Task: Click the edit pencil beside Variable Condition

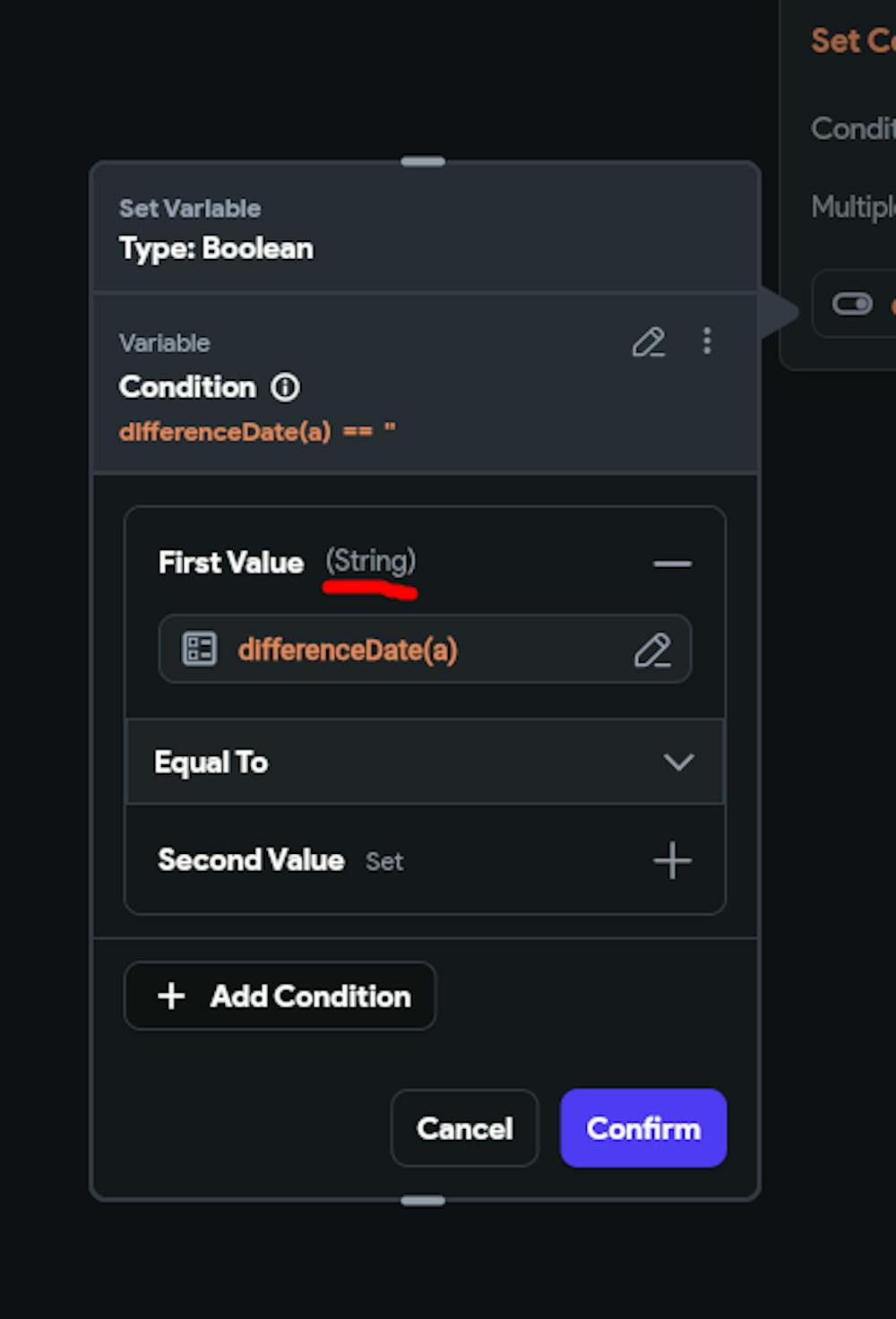Action: (x=649, y=342)
